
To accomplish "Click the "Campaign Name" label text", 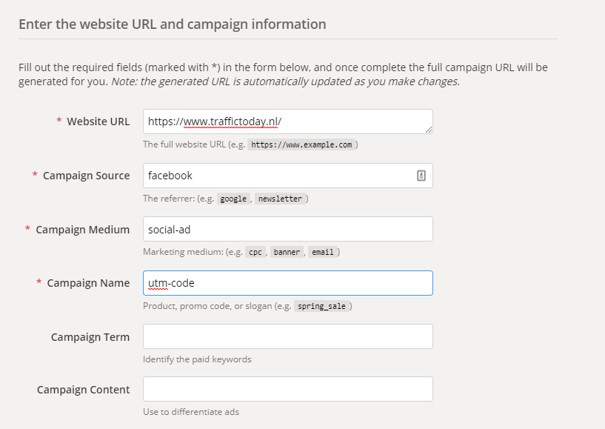I will [88, 283].
